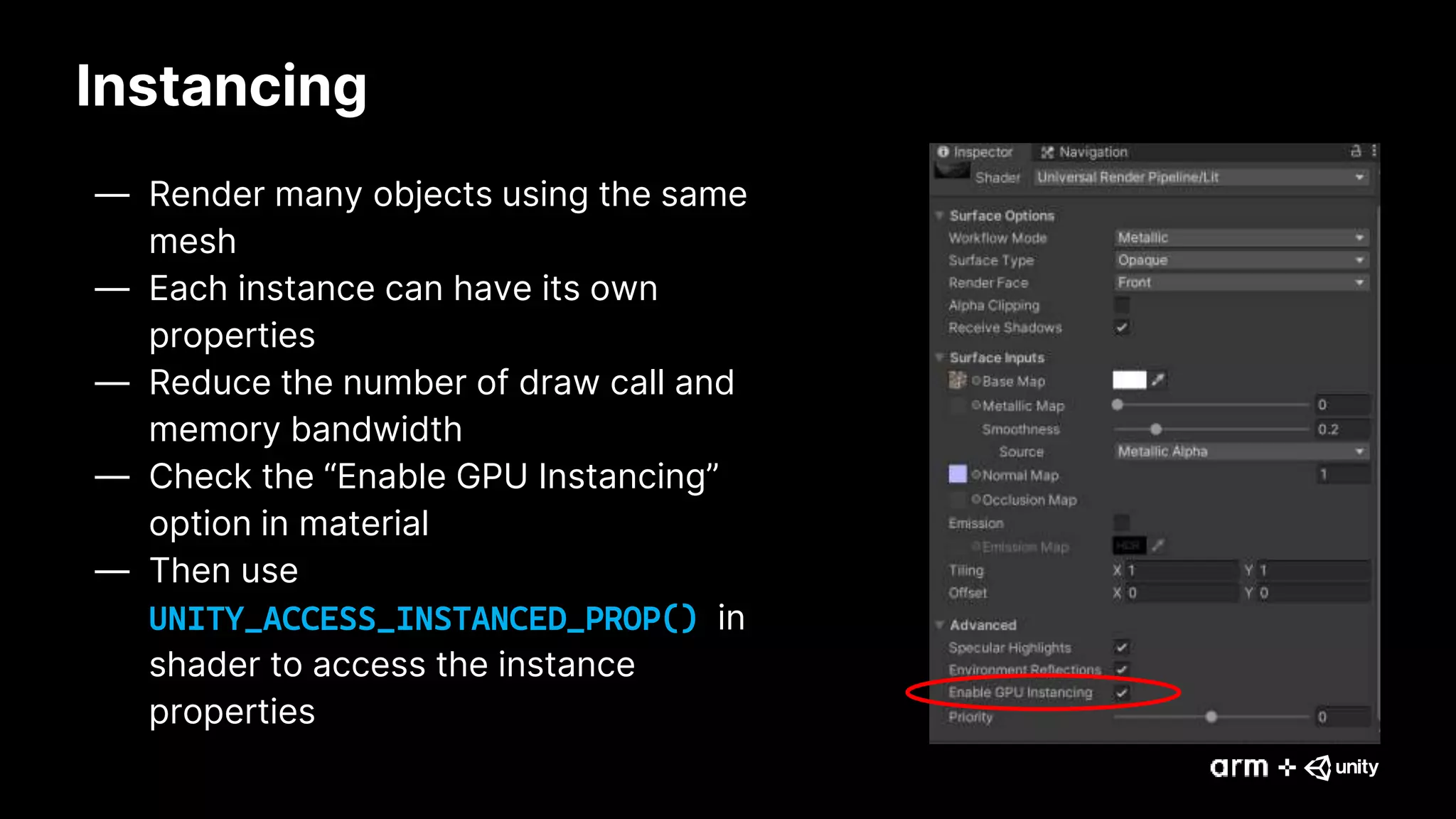This screenshot has height=819, width=1456.
Task: Uncheck Specular Highlights
Action: (1122, 647)
